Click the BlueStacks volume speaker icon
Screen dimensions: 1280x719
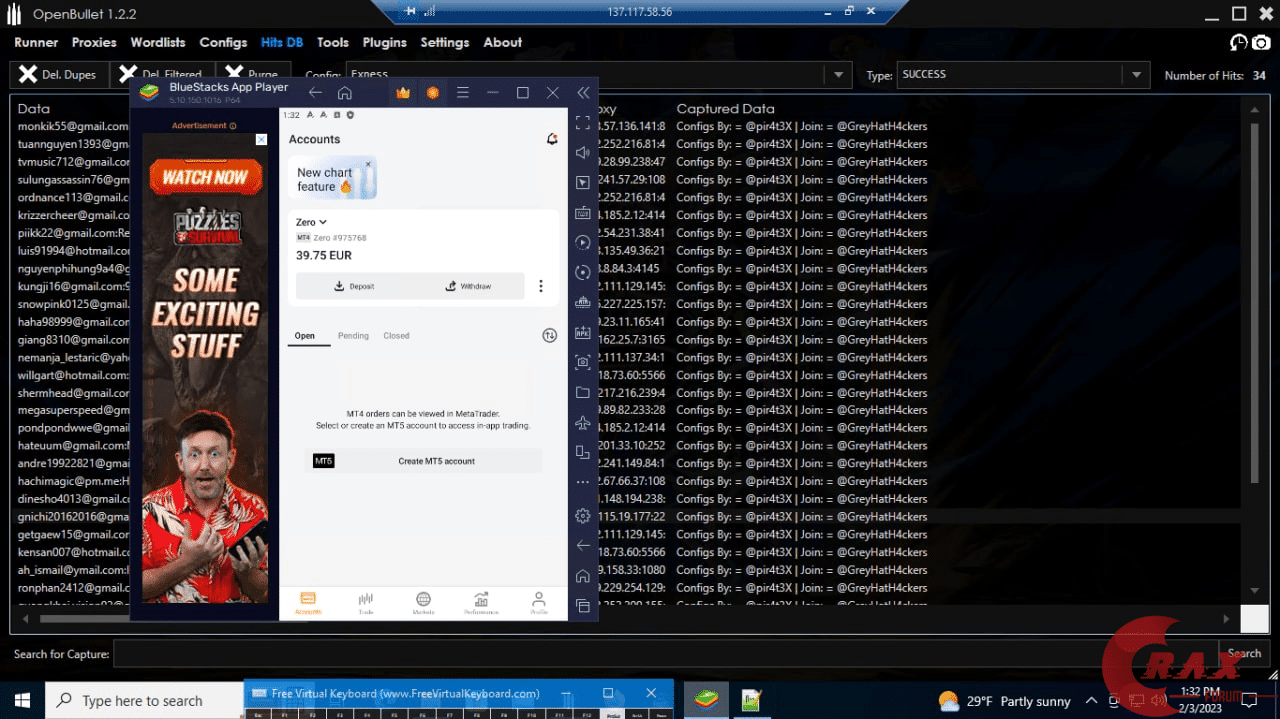[583, 153]
